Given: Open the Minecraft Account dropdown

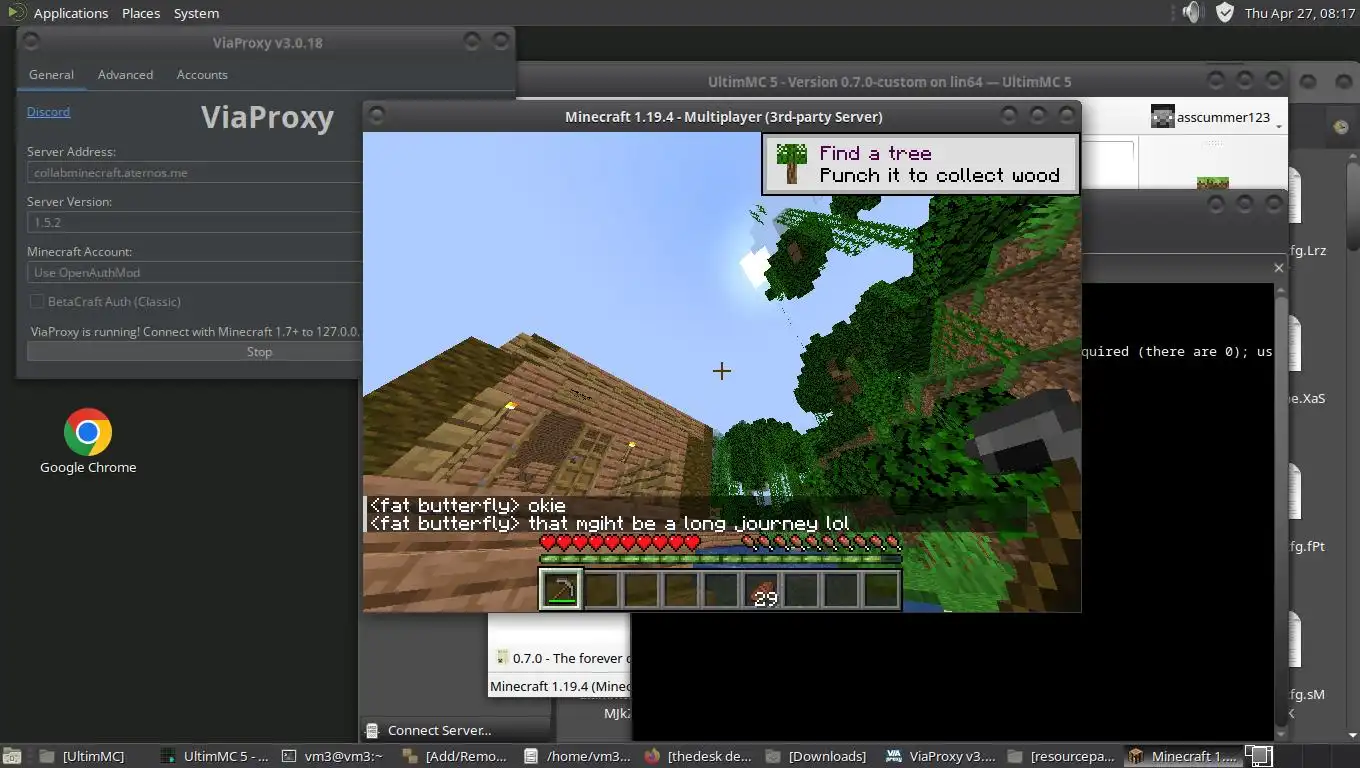Looking at the screenshot, I should (x=195, y=272).
